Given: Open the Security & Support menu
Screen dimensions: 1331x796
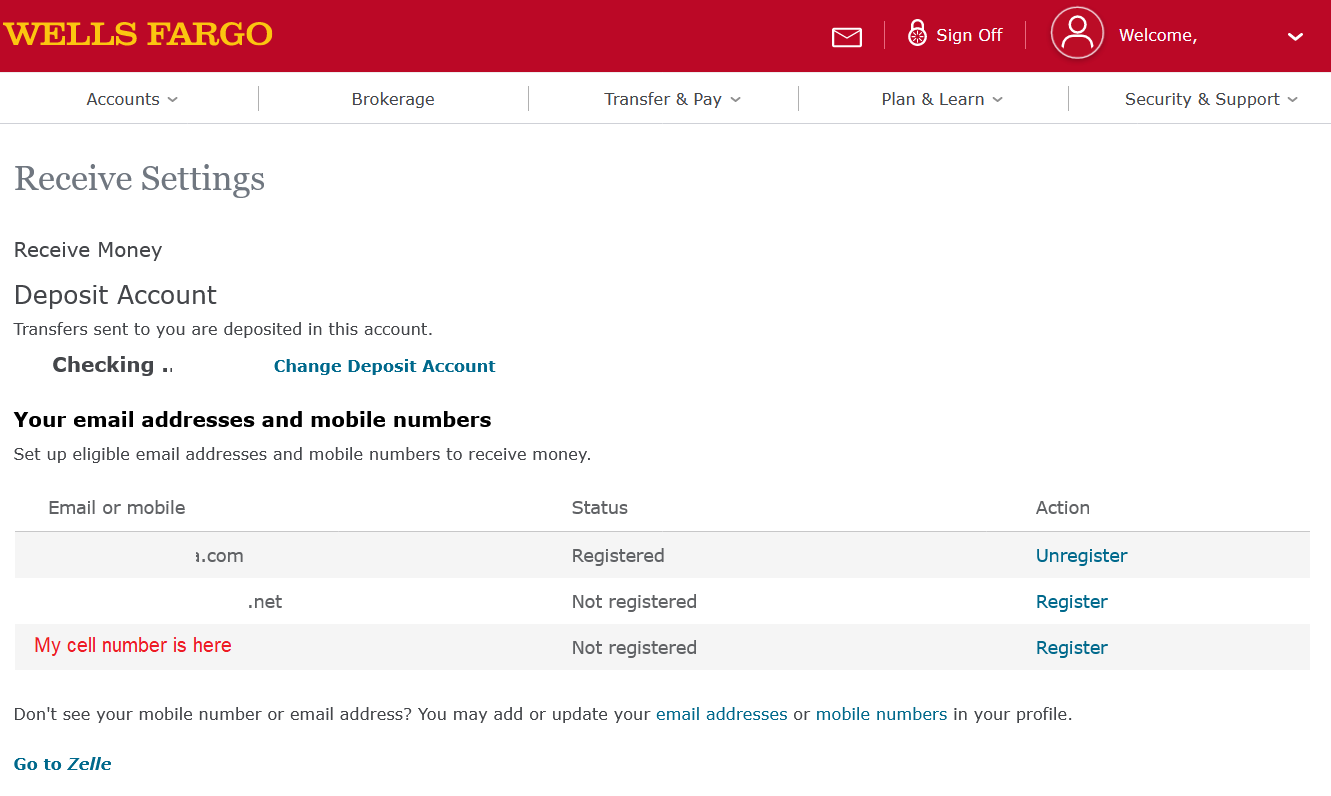Looking at the screenshot, I should coord(1210,99).
